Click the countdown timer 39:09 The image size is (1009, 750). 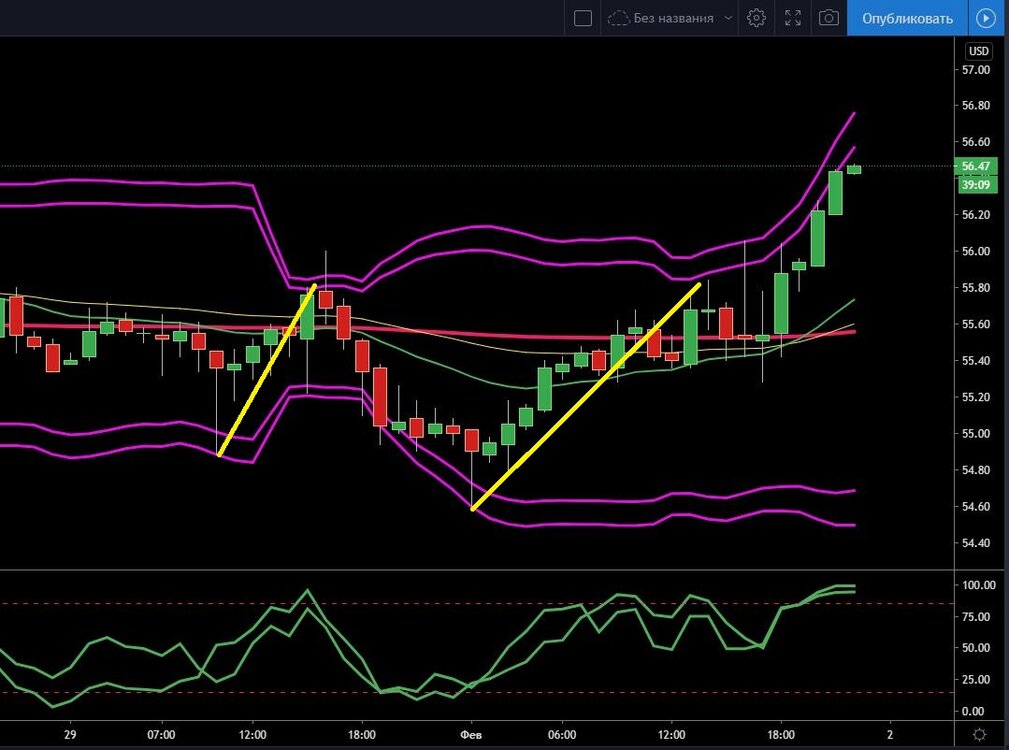(976, 185)
